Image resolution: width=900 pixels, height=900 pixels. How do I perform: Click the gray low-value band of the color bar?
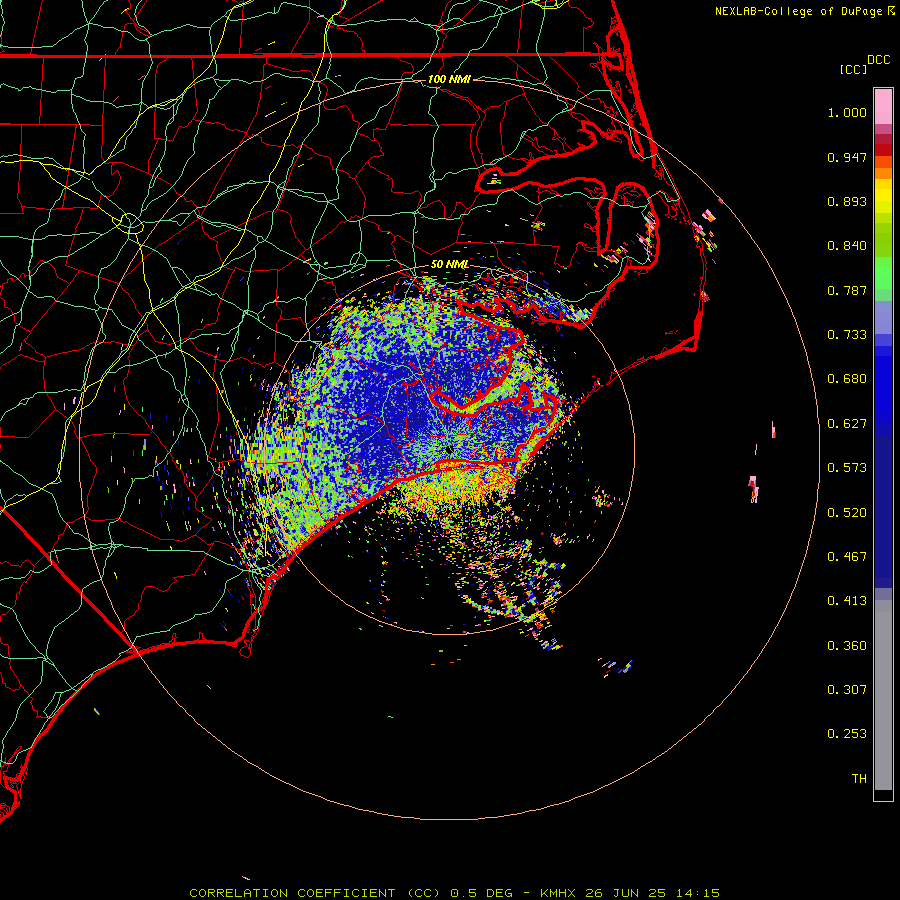click(x=883, y=695)
